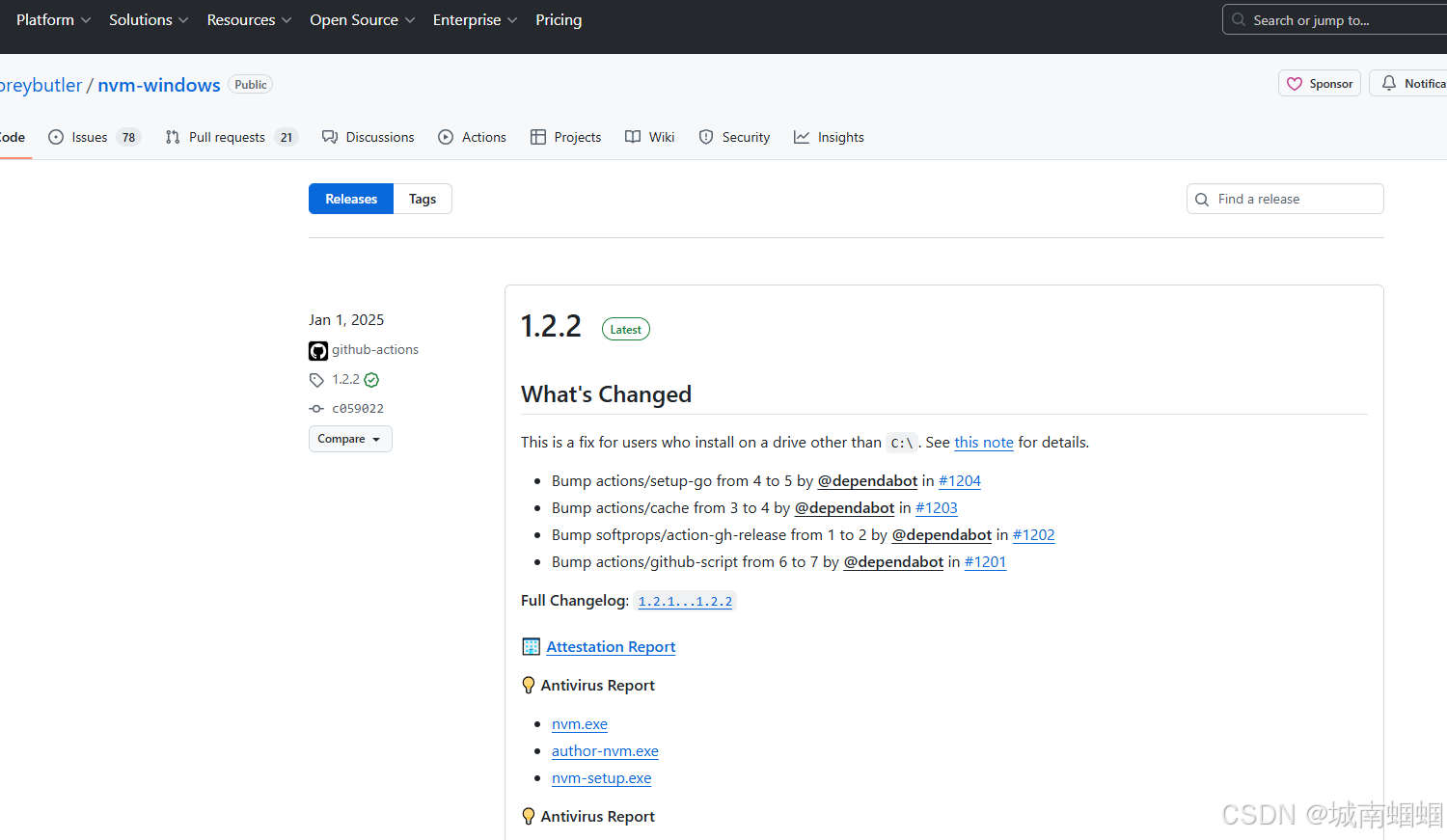This screenshot has width=1447, height=840.
Task: Open the Security tab
Action: (x=734, y=137)
